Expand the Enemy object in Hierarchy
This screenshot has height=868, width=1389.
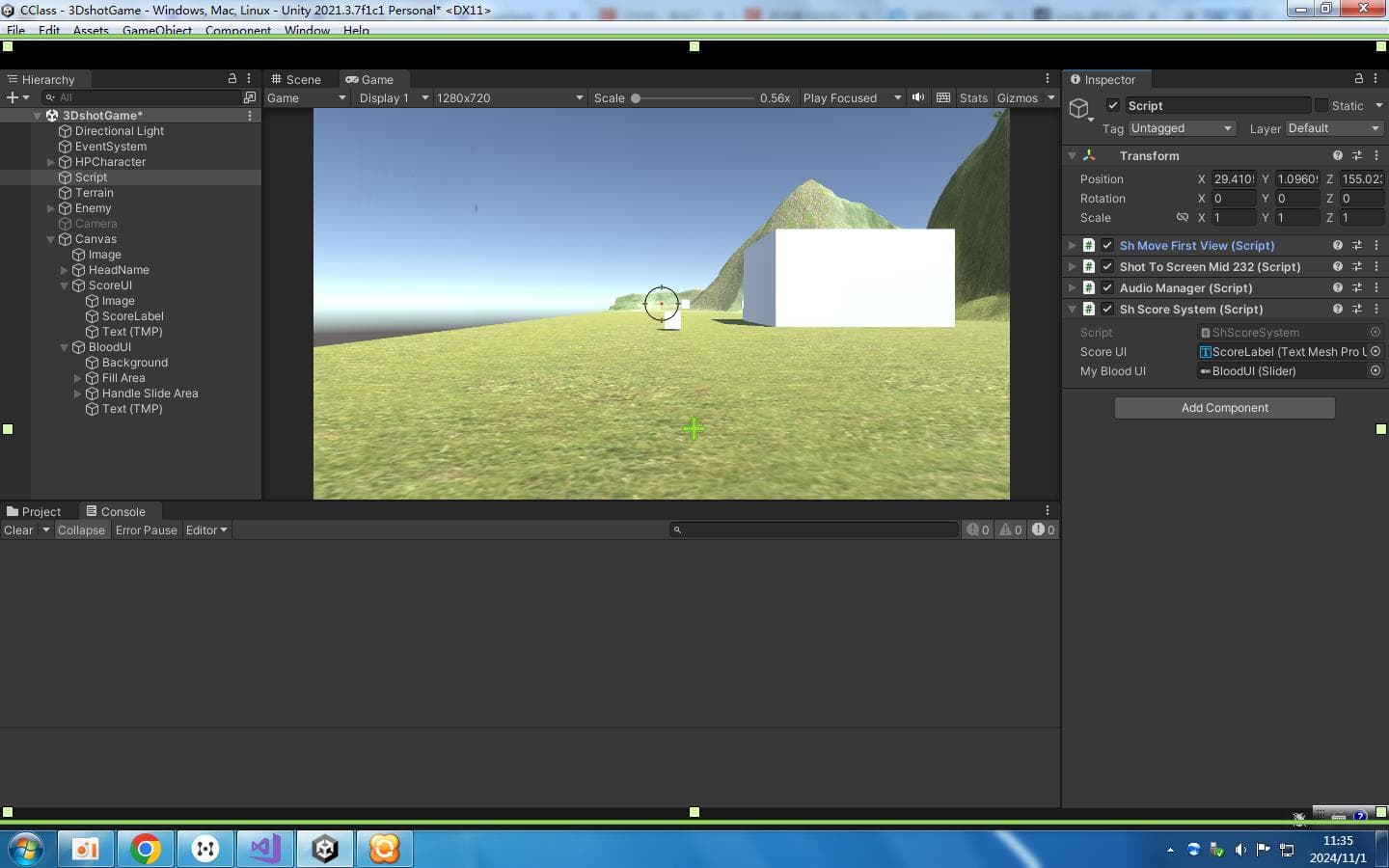click(x=51, y=208)
